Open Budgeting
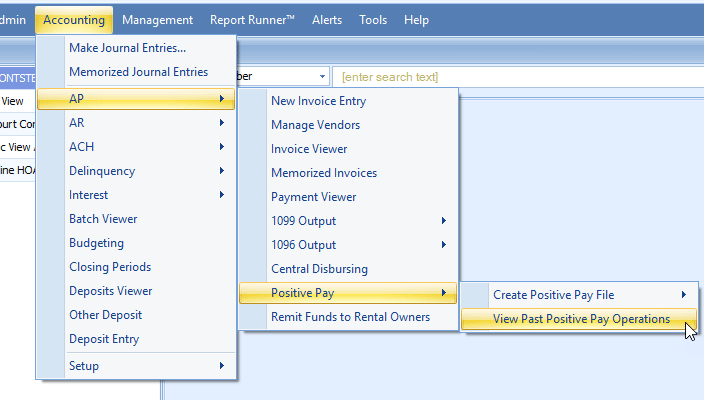704x400 pixels. (136, 243)
